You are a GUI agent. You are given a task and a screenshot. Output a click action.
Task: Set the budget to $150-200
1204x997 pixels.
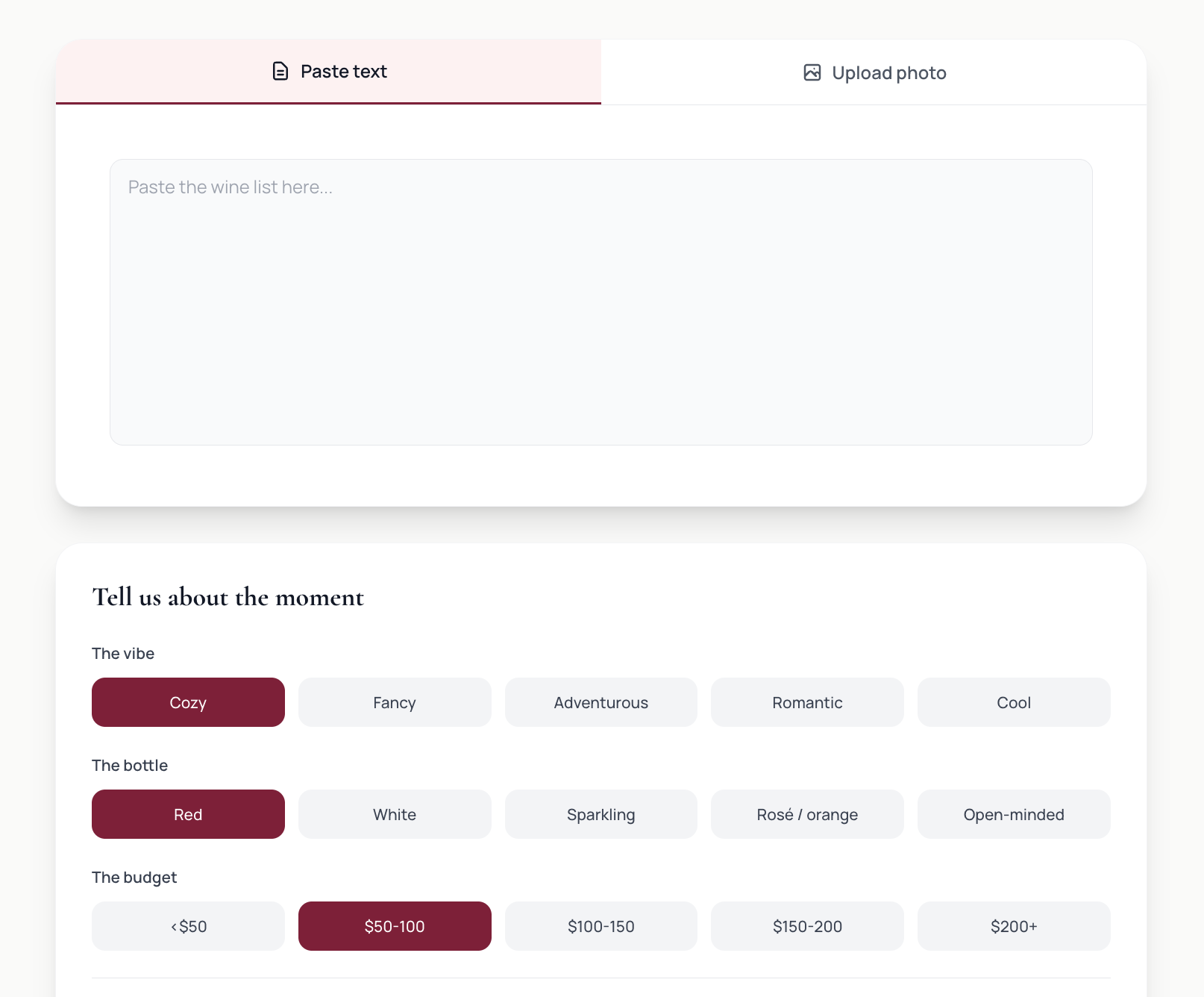[807, 926]
